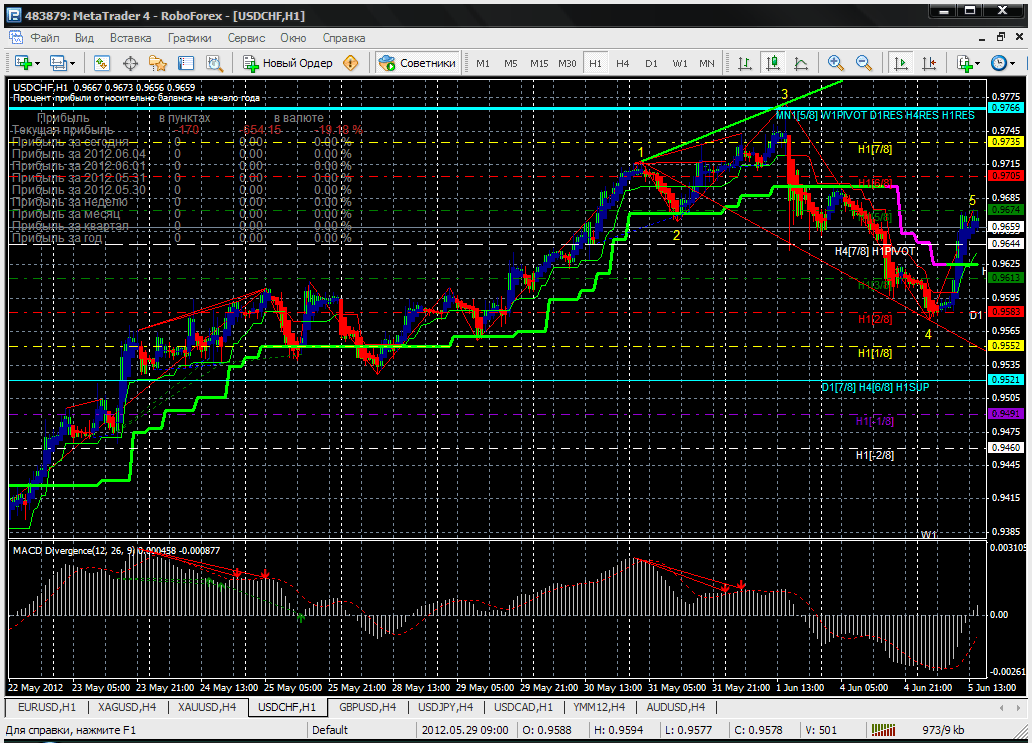Screen dimensions: 1032x743
Task: Select the H4 timeframe button
Action: [623, 63]
